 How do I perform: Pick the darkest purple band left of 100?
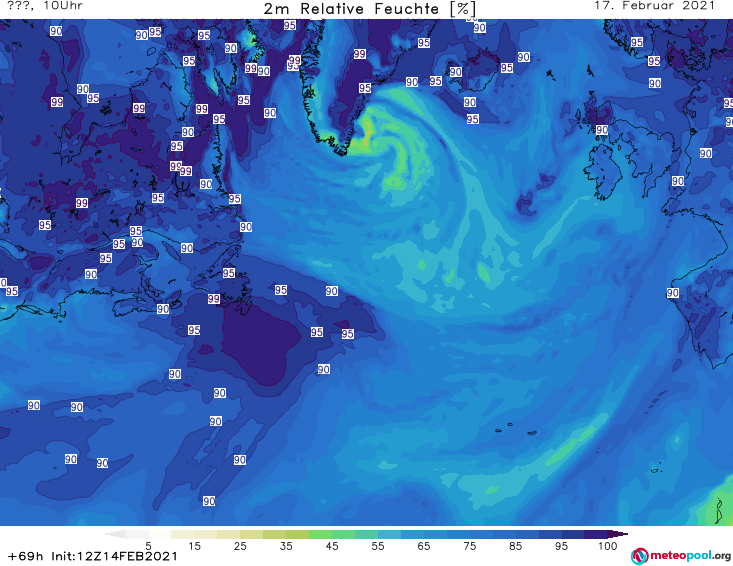596,534
